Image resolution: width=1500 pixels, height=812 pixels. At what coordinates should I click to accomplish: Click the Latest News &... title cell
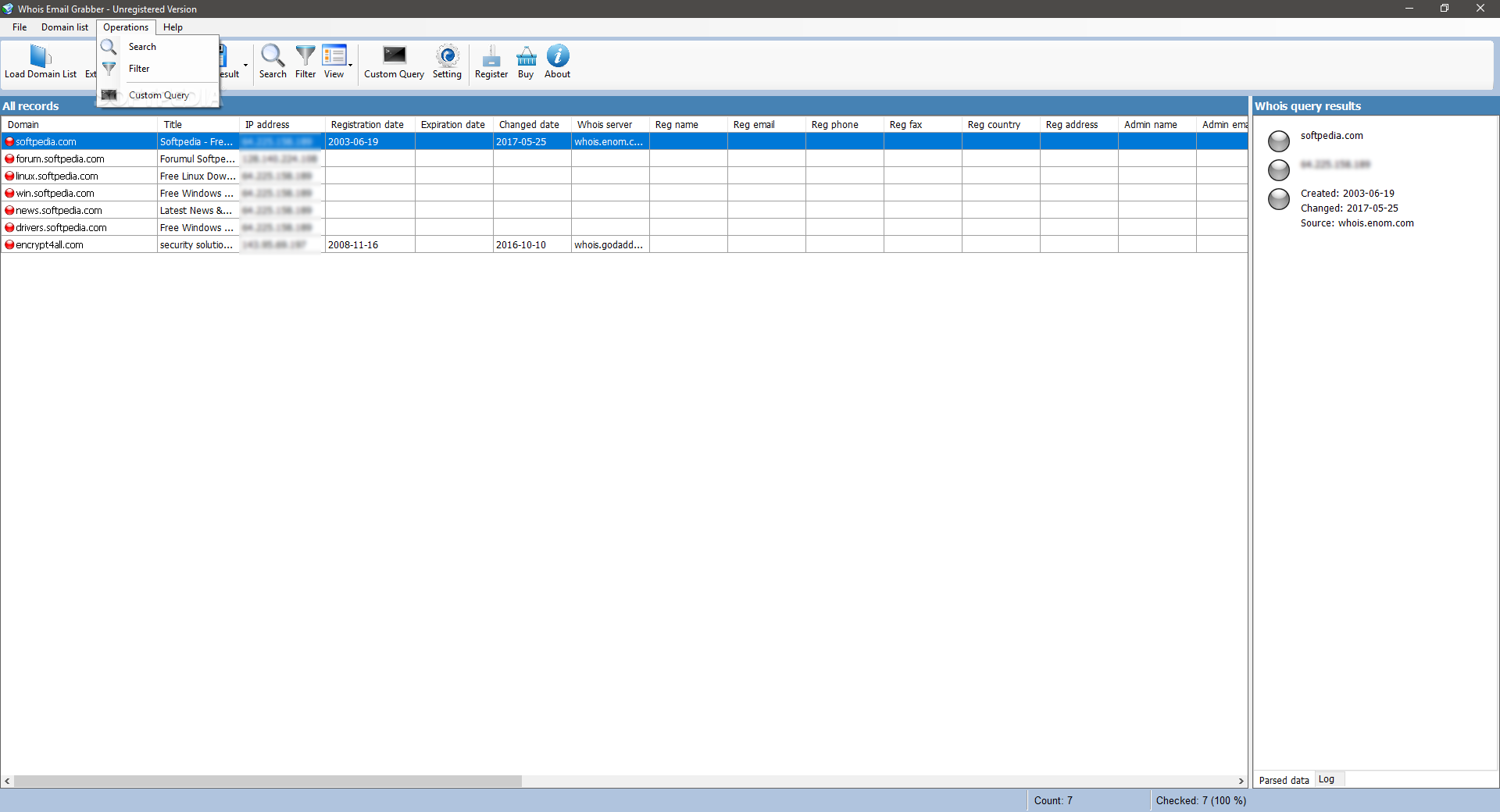(x=198, y=211)
